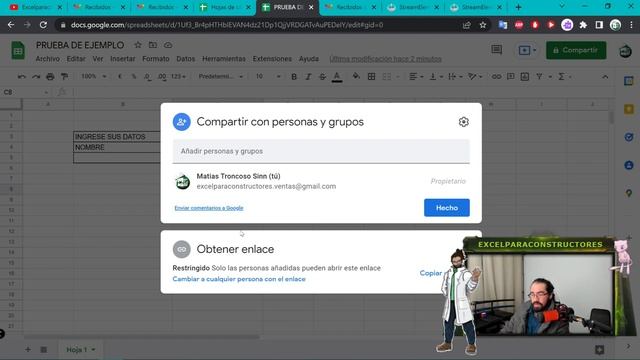Click the insert comment icon
This screenshot has height=360, width=640.
(510, 76)
